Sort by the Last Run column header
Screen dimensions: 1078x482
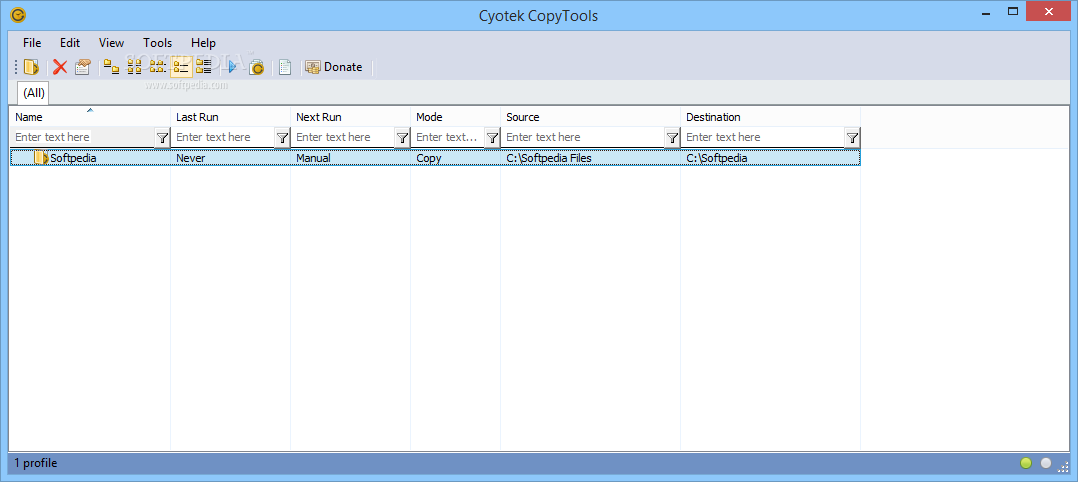pyautogui.click(x=230, y=117)
